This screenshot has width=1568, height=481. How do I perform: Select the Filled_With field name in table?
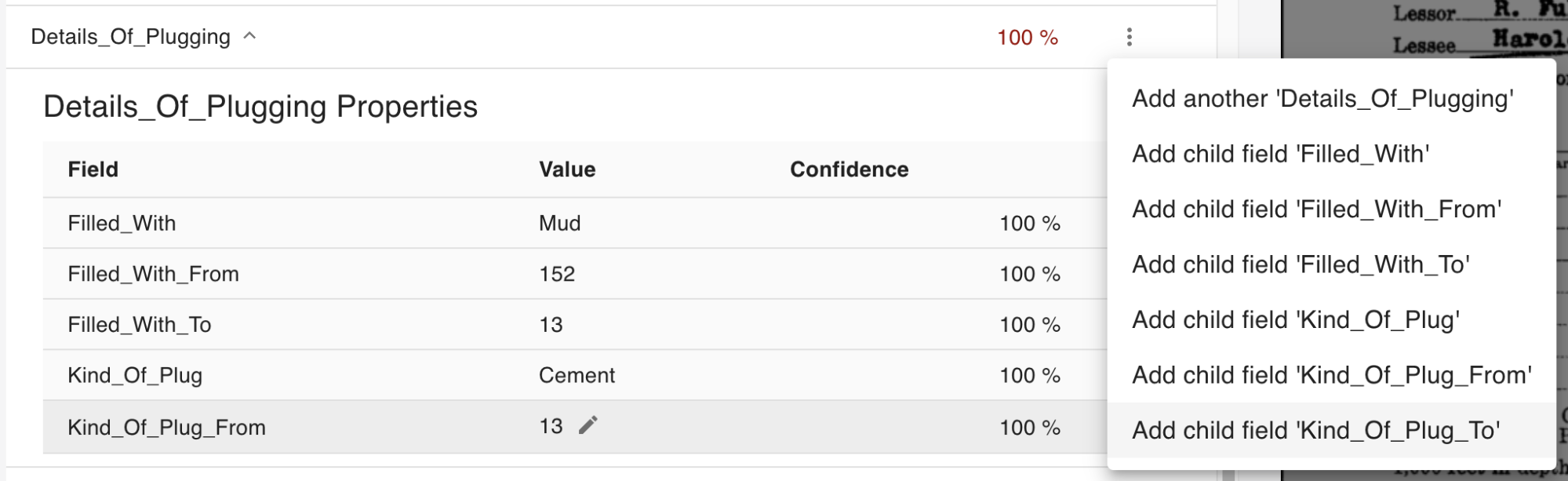click(x=122, y=224)
